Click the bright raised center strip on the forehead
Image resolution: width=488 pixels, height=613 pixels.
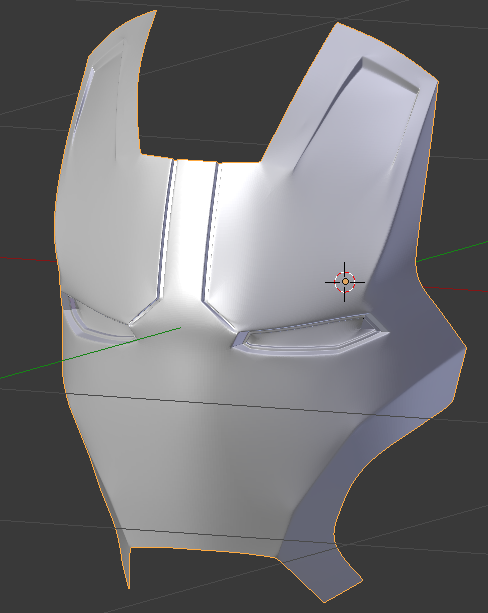click(x=190, y=231)
